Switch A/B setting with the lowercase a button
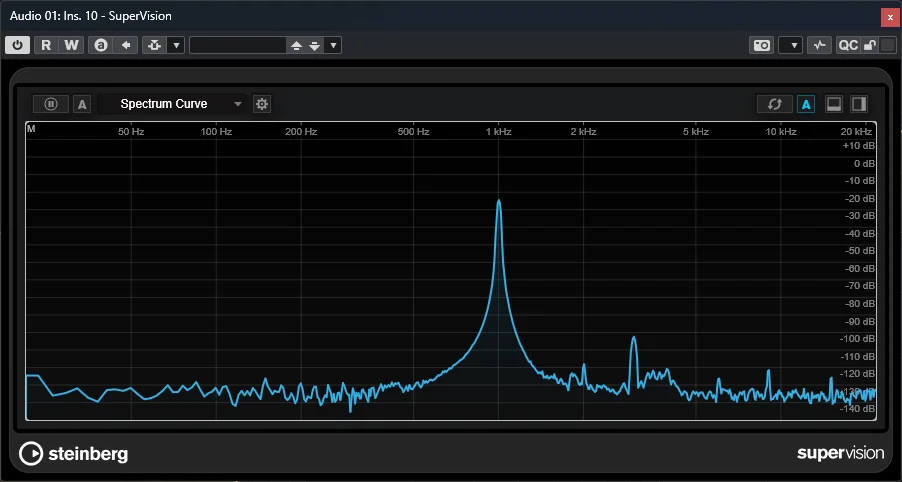Screen dimensions: 902x482 (101, 45)
